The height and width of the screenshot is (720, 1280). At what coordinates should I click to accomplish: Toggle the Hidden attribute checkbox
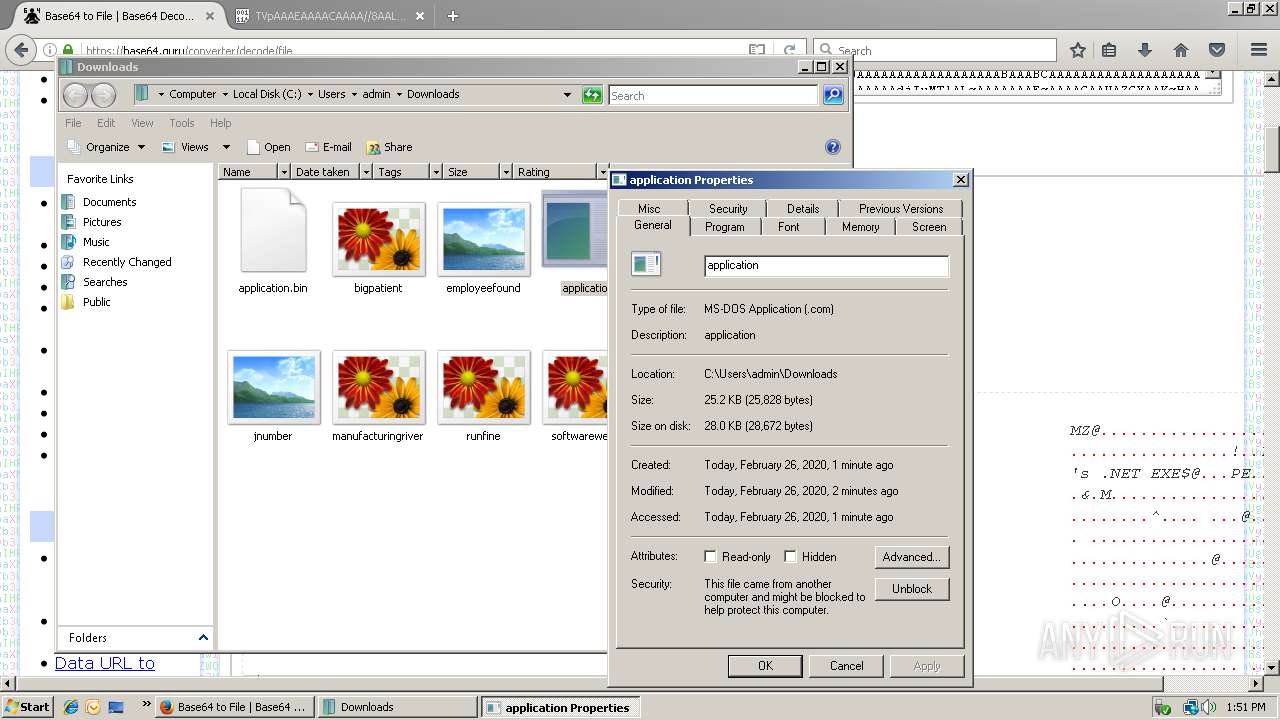click(790, 557)
